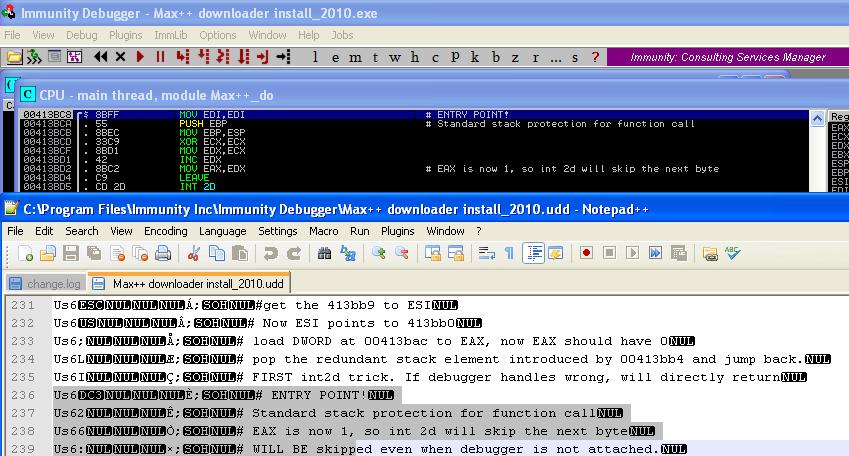
Task: Open the ImmLib menu
Action: [171, 35]
